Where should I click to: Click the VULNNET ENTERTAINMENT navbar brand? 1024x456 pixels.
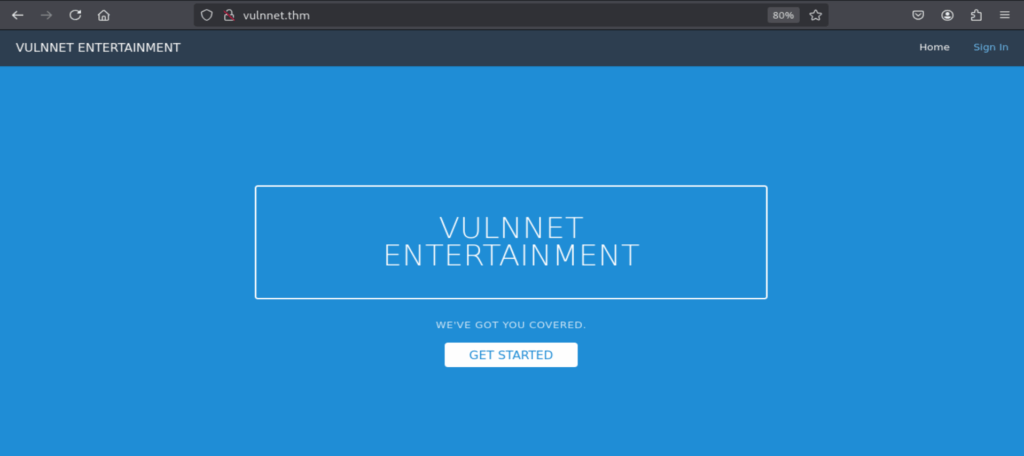tap(98, 48)
